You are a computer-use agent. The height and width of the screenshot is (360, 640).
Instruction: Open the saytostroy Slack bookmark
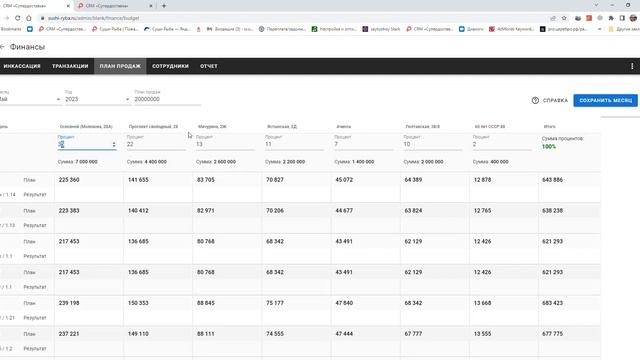381,29
